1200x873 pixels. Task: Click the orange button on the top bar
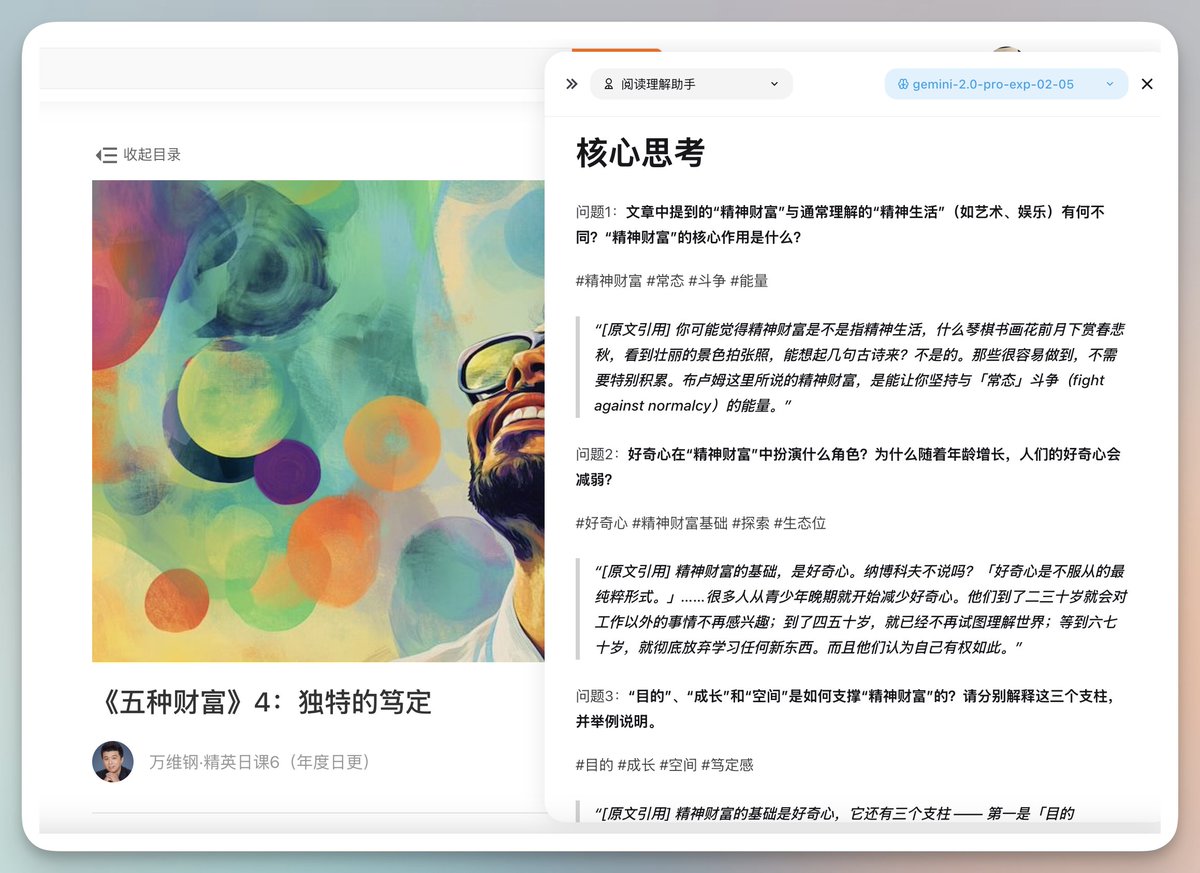pyautogui.click(x=616, y=49)
